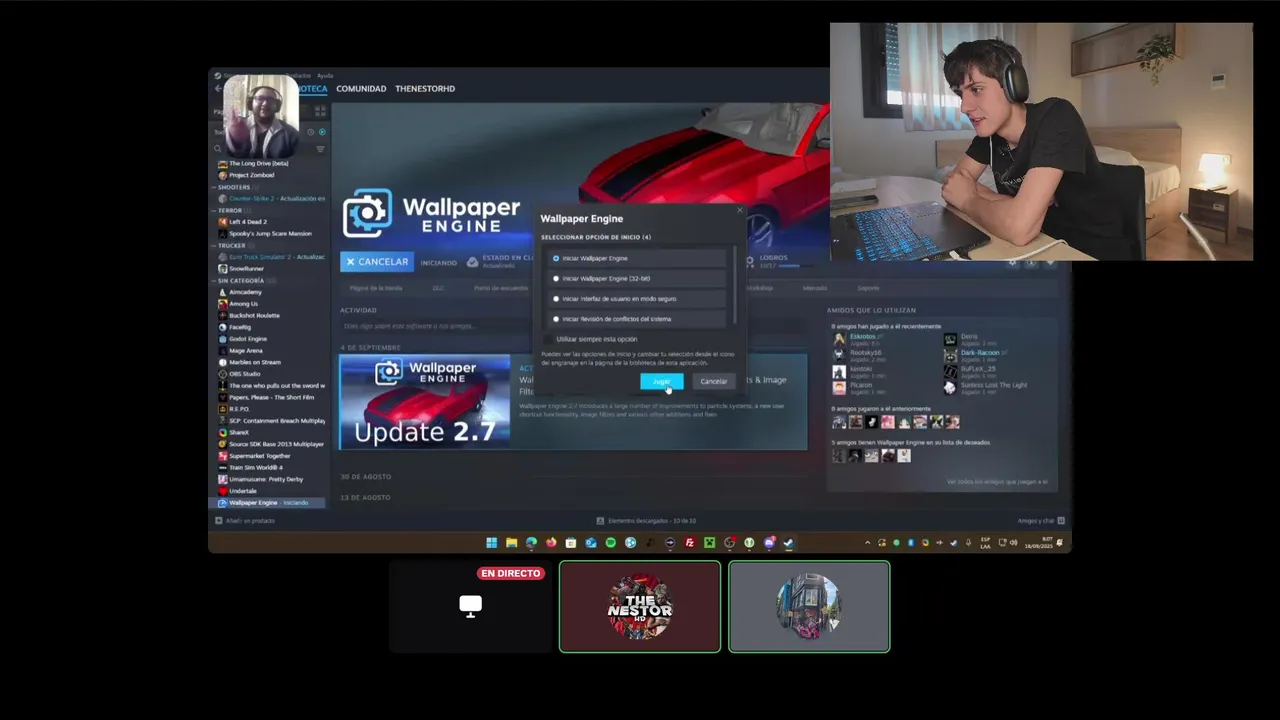Open 'Ver todos los amigos que juegan a él'
This screenshot has width=1280, height=720.
(997, 482)
